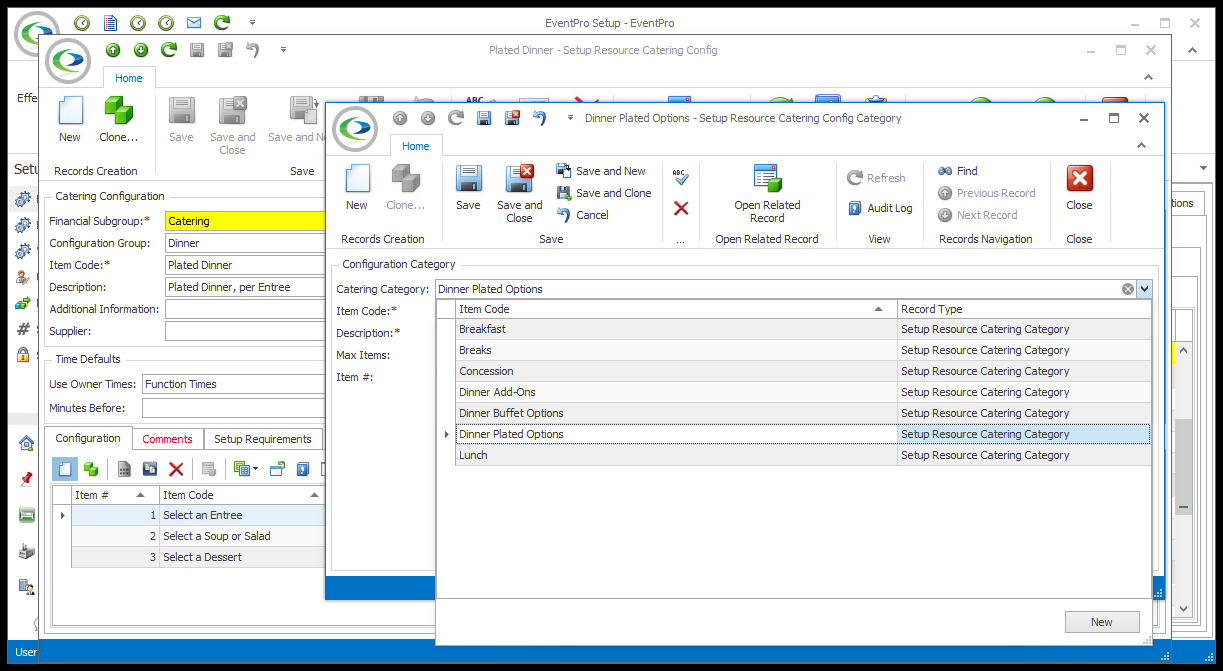Image resolution: width=1223 pixels, height=671 pixels.
Task: Click the refresh icon in the Config Category quick access toolbar
Action: (456, 118)
